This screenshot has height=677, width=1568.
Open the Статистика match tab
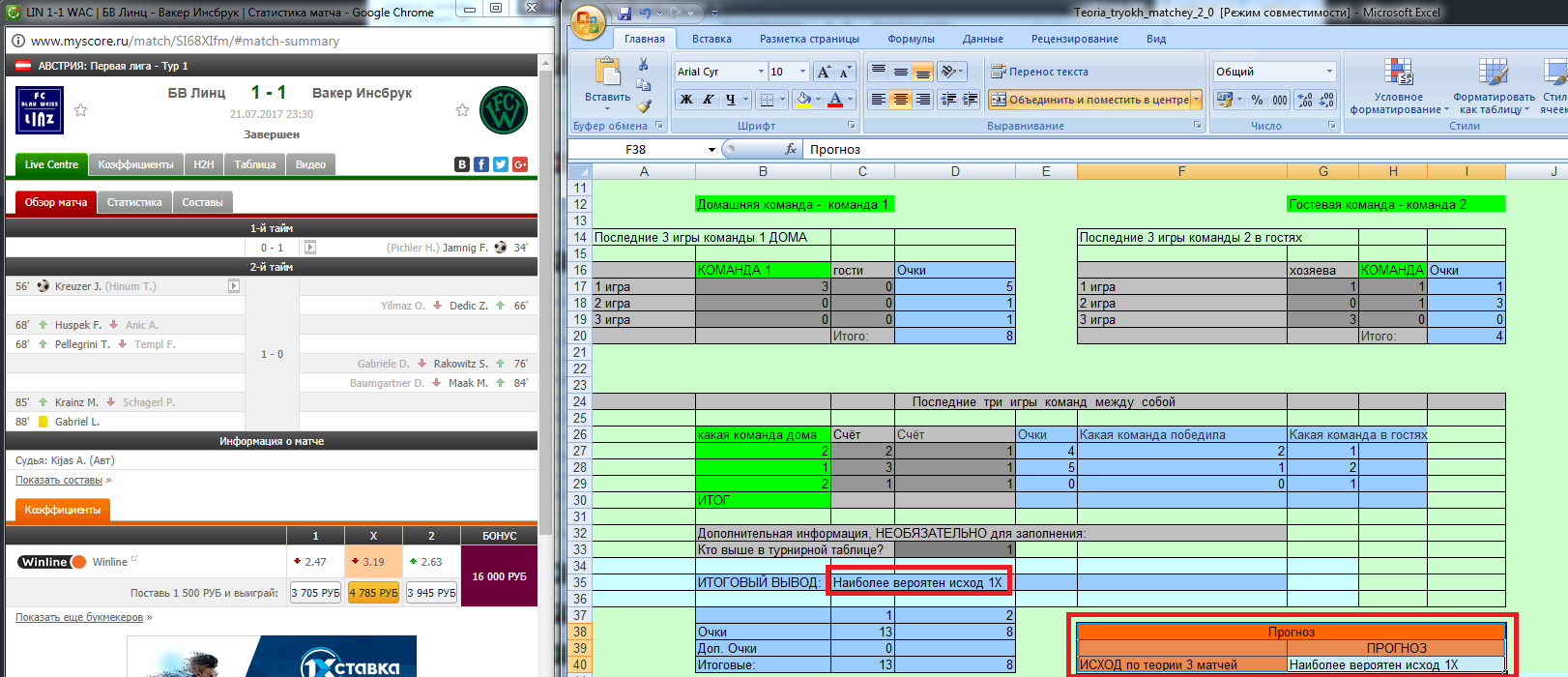[x=134, y=202]
